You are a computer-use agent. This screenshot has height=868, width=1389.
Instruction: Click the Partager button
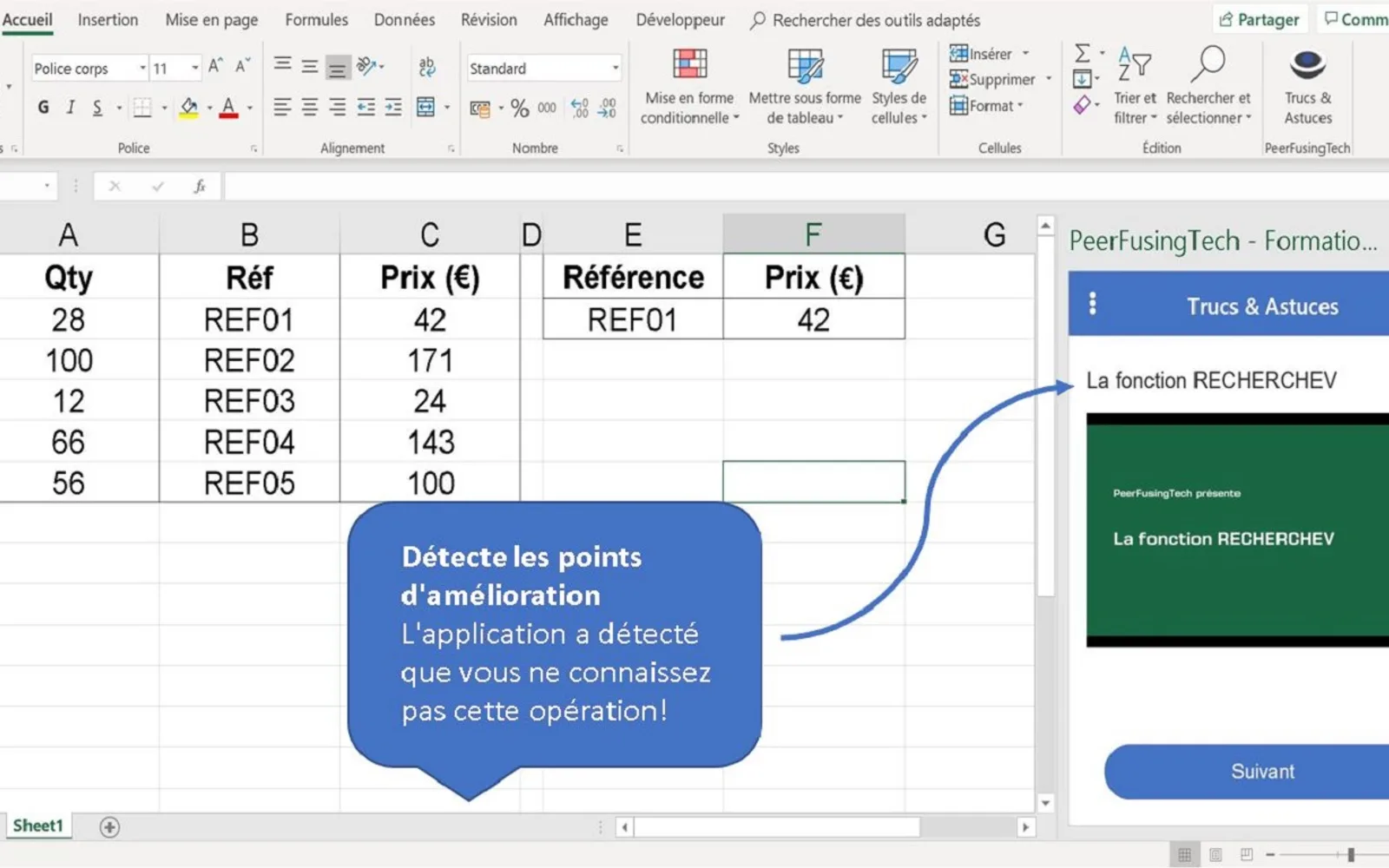pyautogui.click(x=1260, y=19)
